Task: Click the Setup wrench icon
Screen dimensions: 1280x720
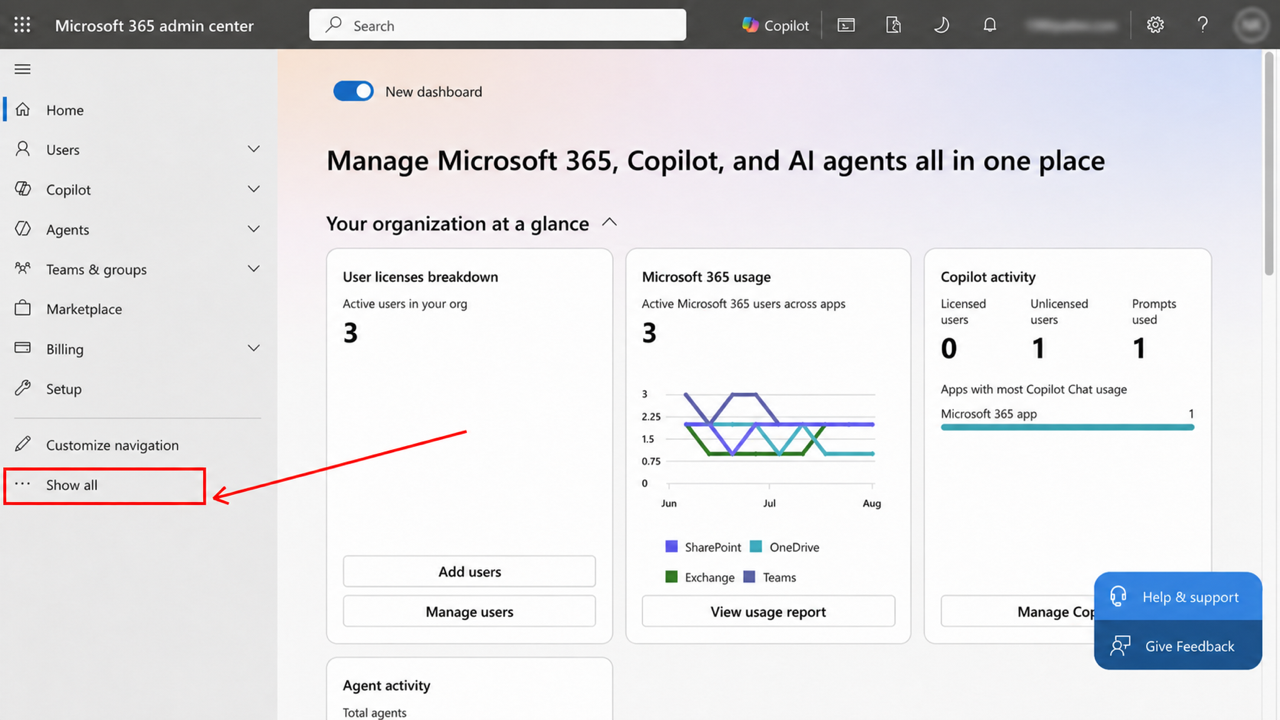Action: tap(23, 389)
